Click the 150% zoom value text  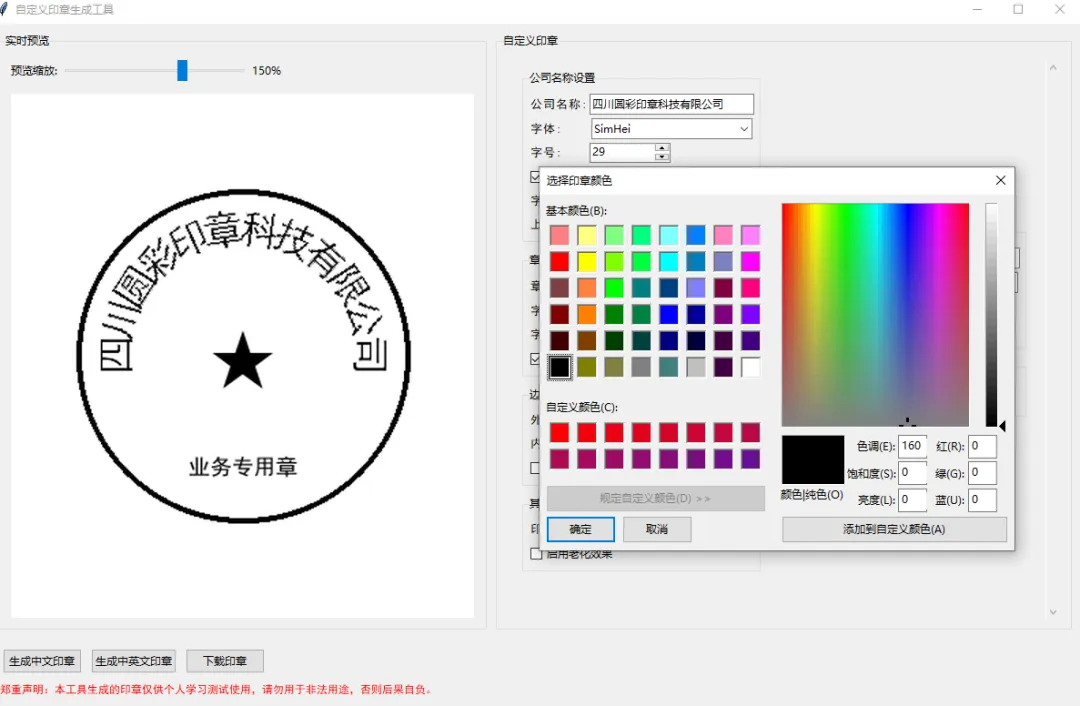(267, 70)
